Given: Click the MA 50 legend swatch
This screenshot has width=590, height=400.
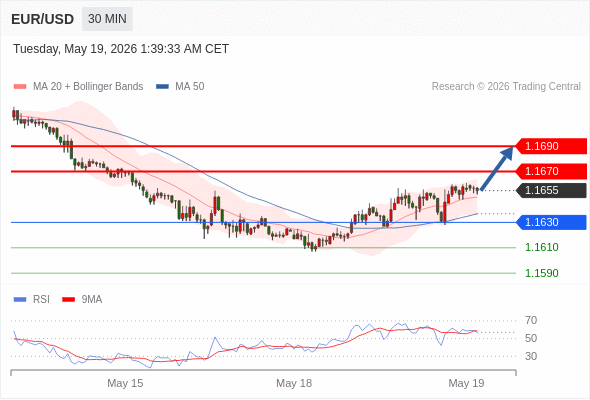Looking at the screenshot, I should tap(162, 87).
